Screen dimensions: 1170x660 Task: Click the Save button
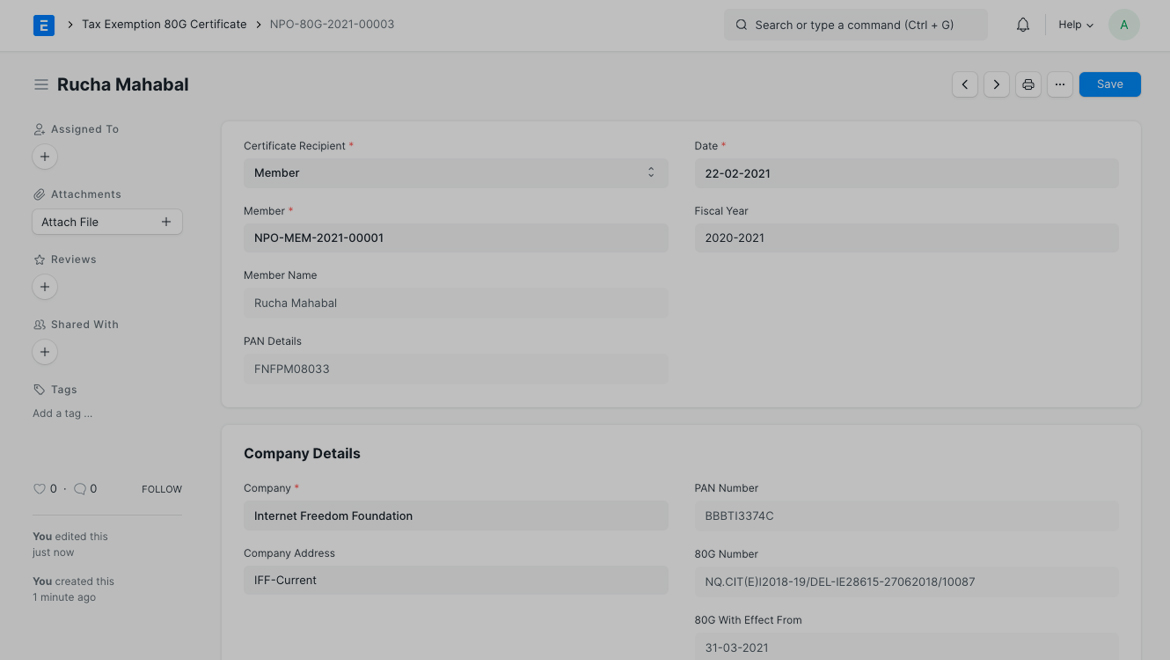(x=1109, y=85)
